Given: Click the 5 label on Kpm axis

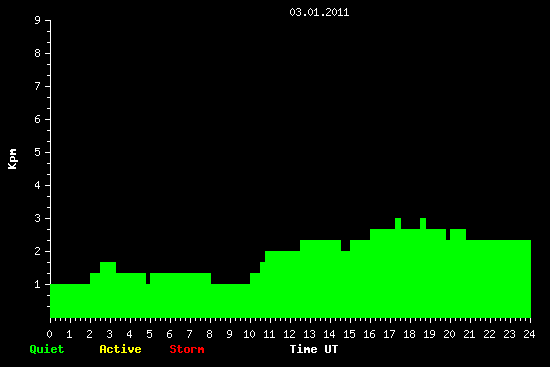Looking at the screenshot, I should click(38, 152).
